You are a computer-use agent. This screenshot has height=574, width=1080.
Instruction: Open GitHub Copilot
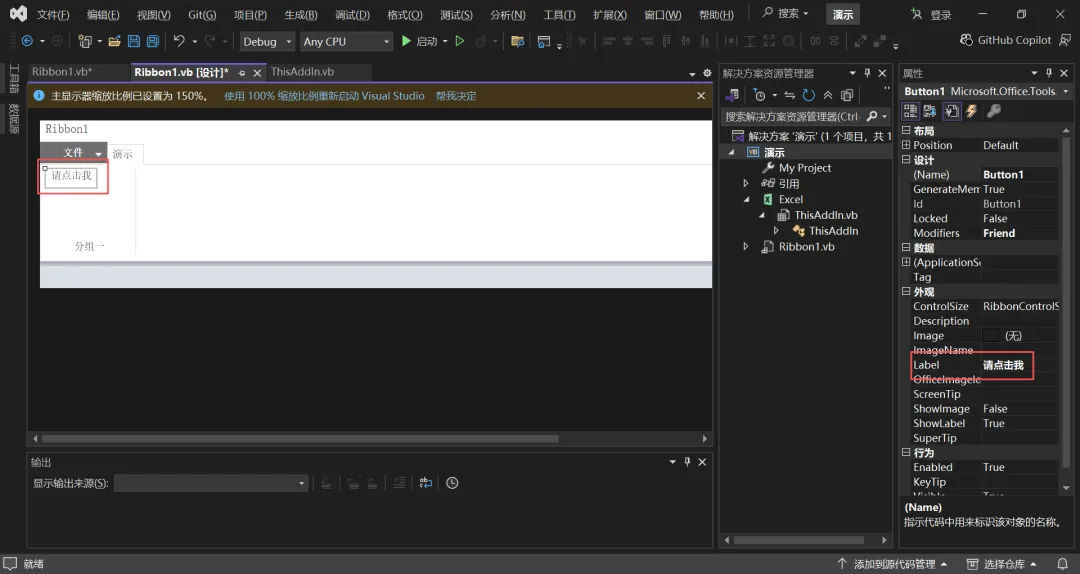pyautogui.click(x=1006, y=40)
